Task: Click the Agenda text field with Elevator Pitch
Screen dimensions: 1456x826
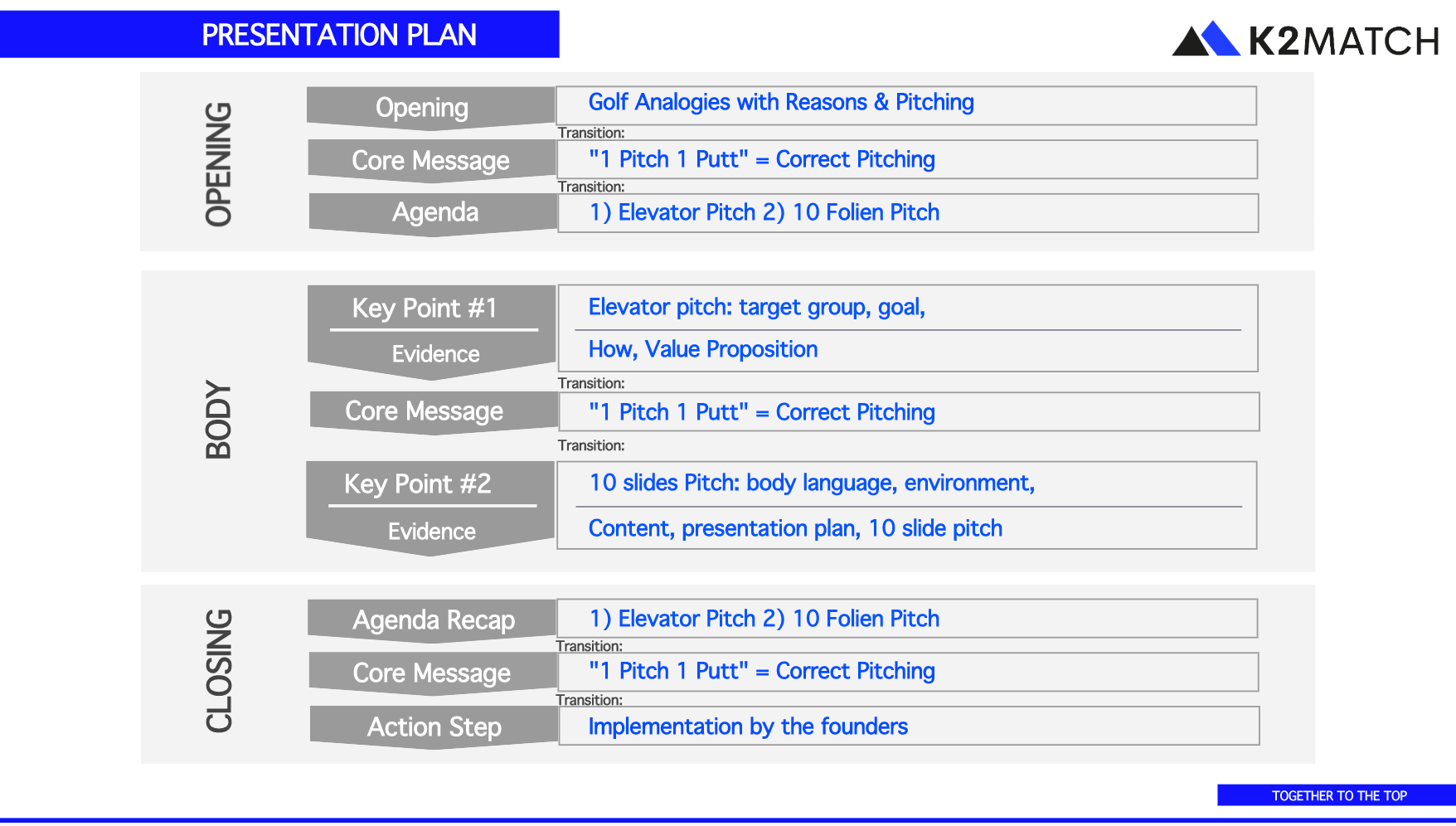Action: 908,213
